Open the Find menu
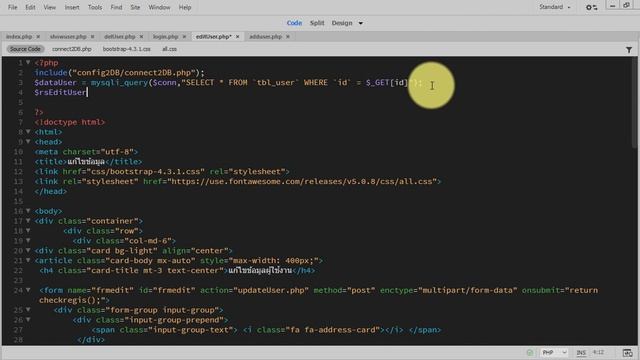The height and width of the screenshot is (360, 640). coord(116,7)
